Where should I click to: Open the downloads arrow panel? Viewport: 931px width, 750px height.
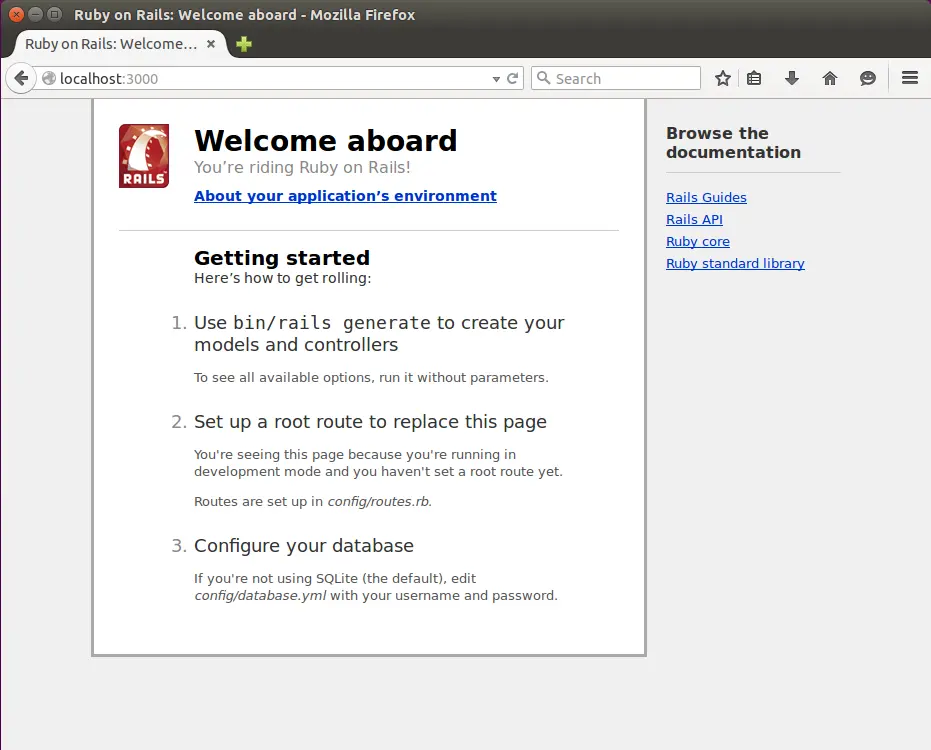pyautogui.click(x=792, y=78)
